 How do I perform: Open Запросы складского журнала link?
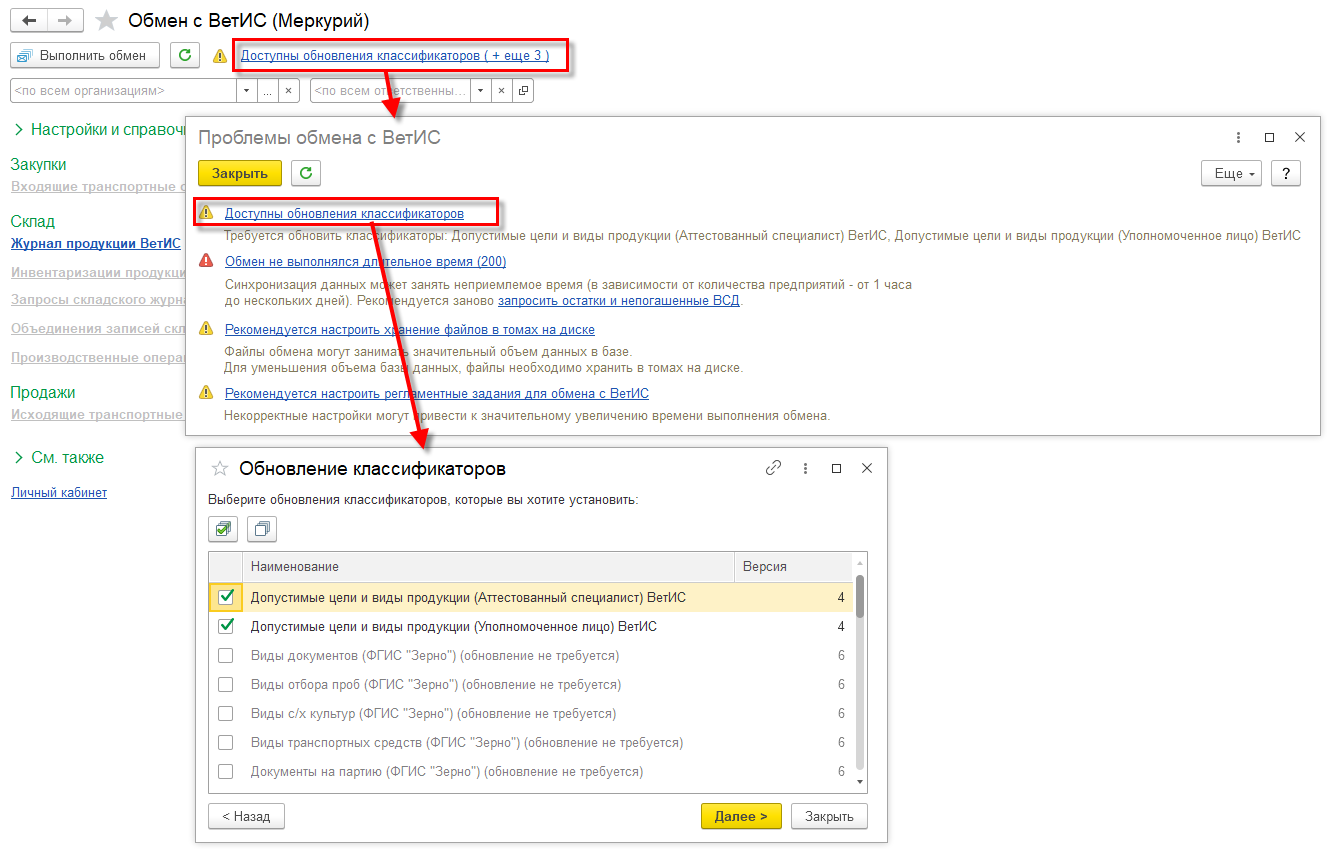click(x=97, y=300)
